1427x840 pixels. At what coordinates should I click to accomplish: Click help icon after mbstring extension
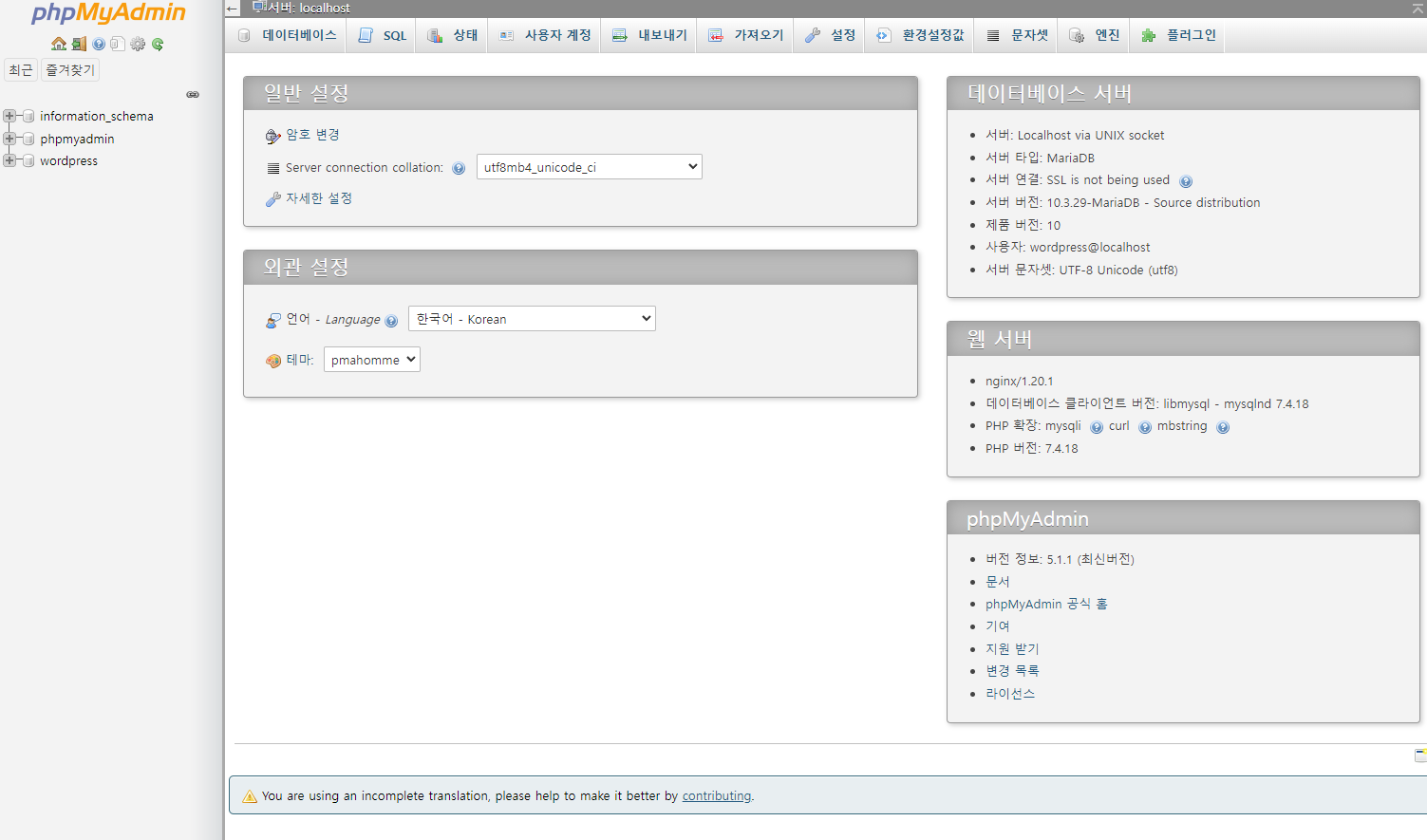pos(1223,427)
